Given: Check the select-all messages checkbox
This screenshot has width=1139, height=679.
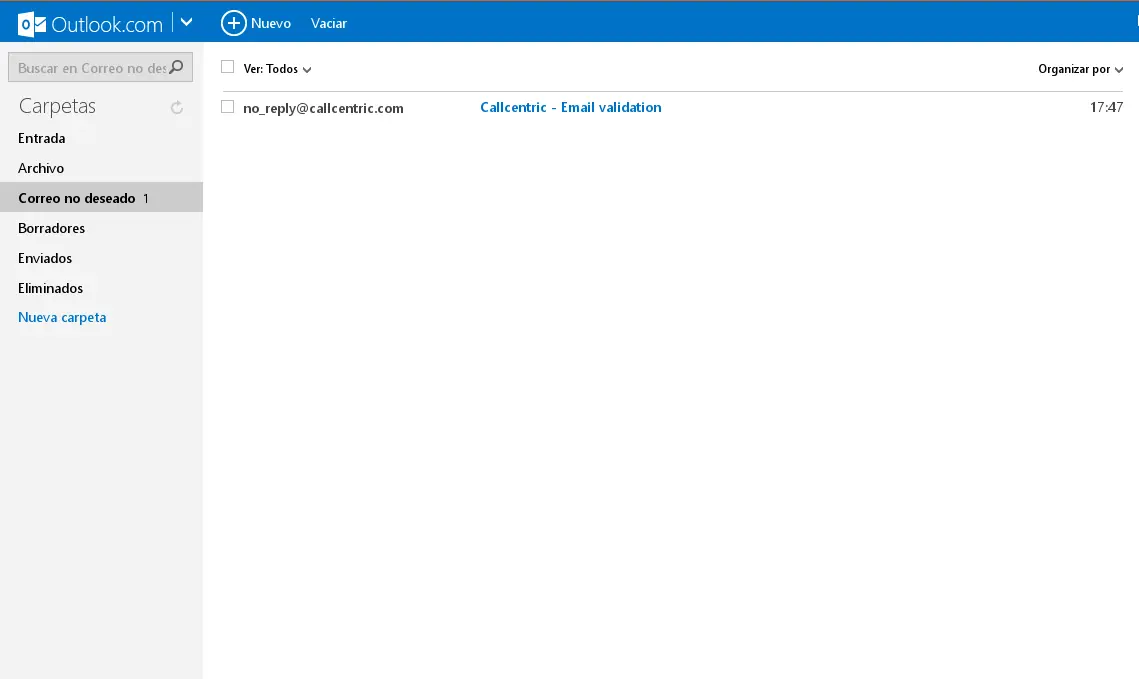Looking at the screenshot, I should tap(227, 66).
